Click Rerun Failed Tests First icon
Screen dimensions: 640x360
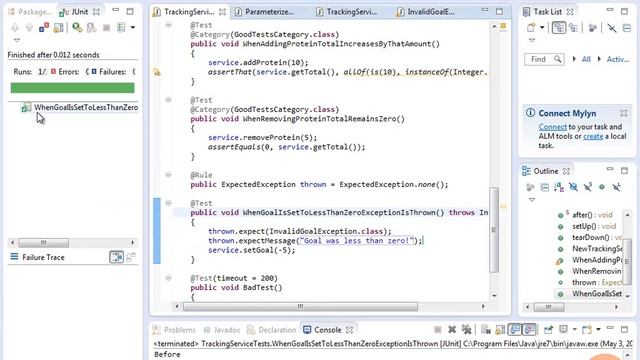coord(92,27)
